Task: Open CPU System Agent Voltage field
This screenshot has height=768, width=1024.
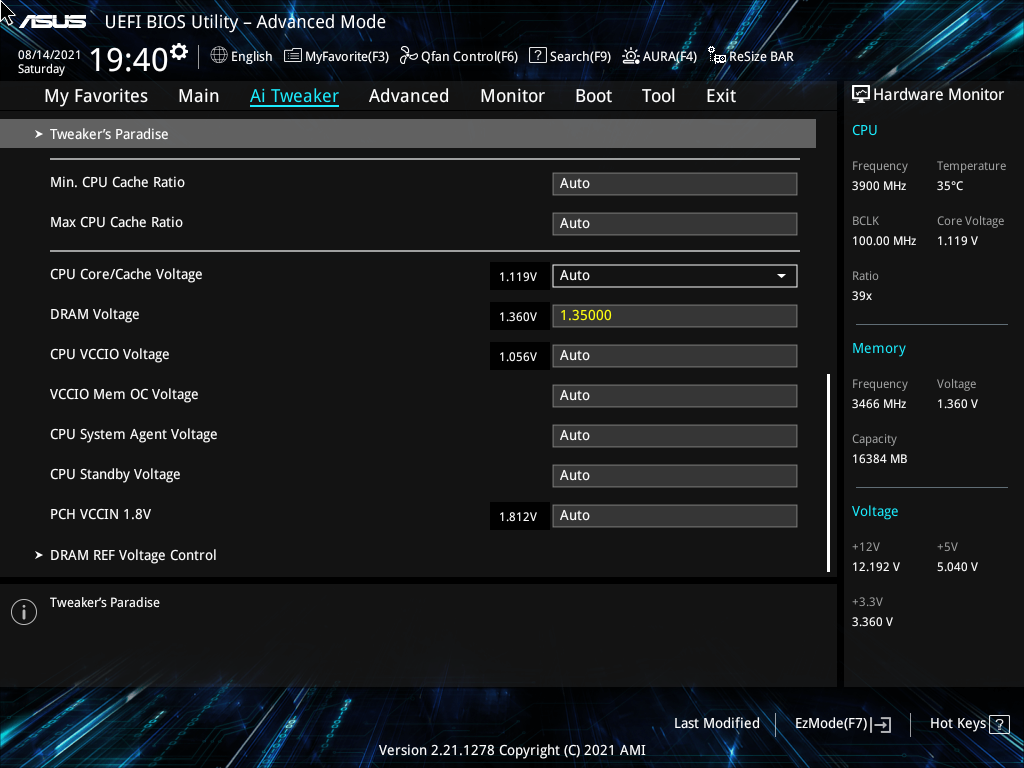Action: click(675, 436)
